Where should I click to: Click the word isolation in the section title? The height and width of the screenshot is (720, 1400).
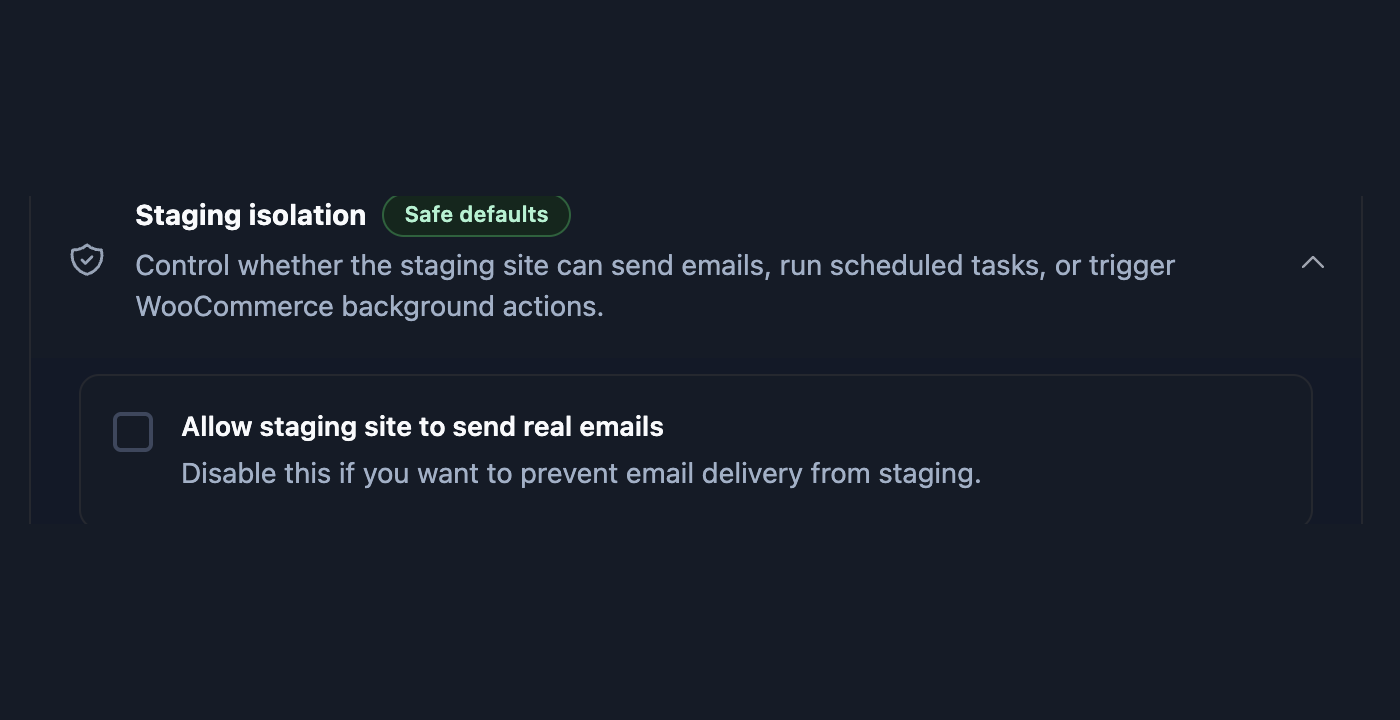tap(307, 215)
